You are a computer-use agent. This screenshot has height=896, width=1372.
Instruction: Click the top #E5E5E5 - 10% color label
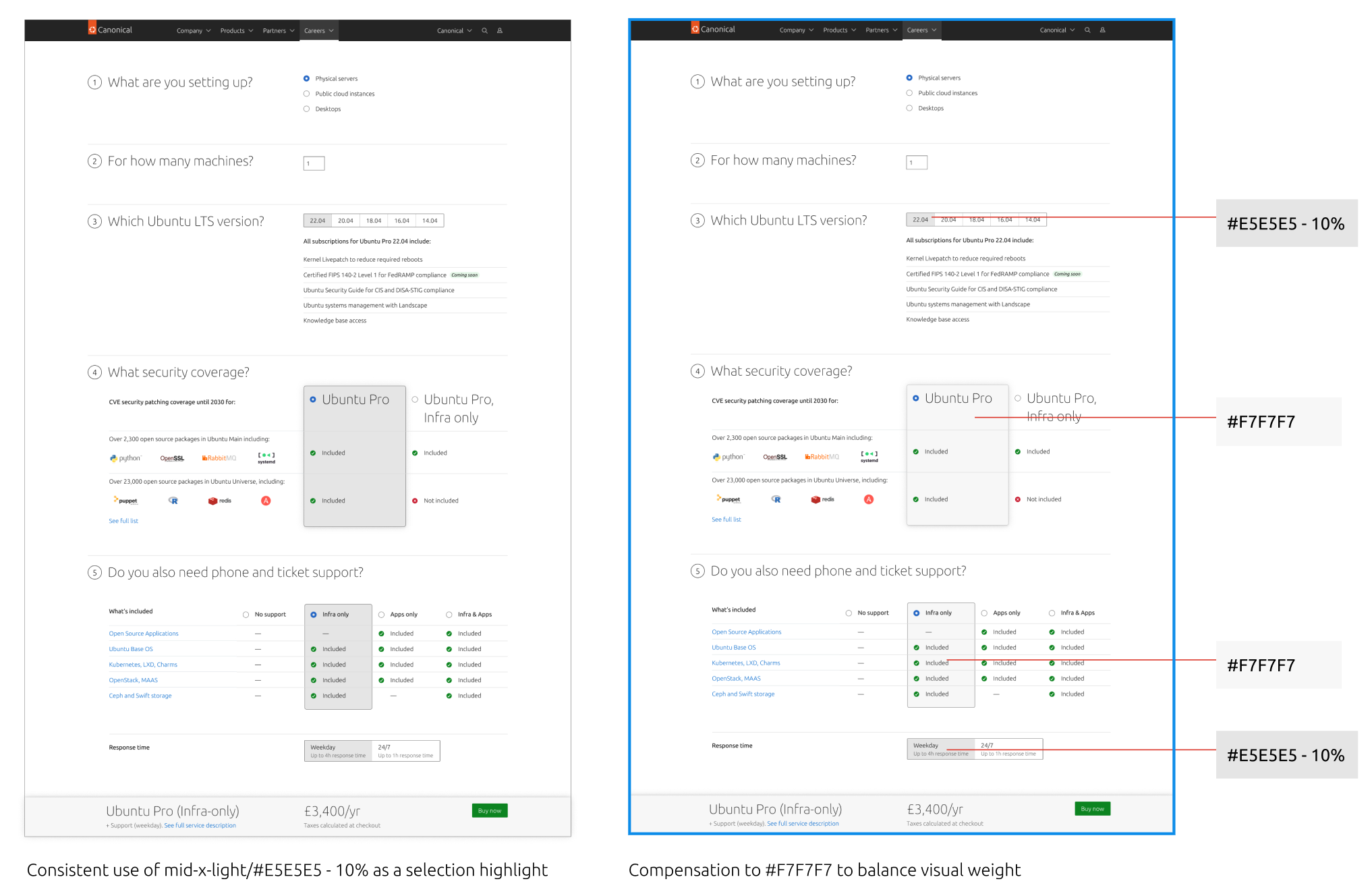1286,223
